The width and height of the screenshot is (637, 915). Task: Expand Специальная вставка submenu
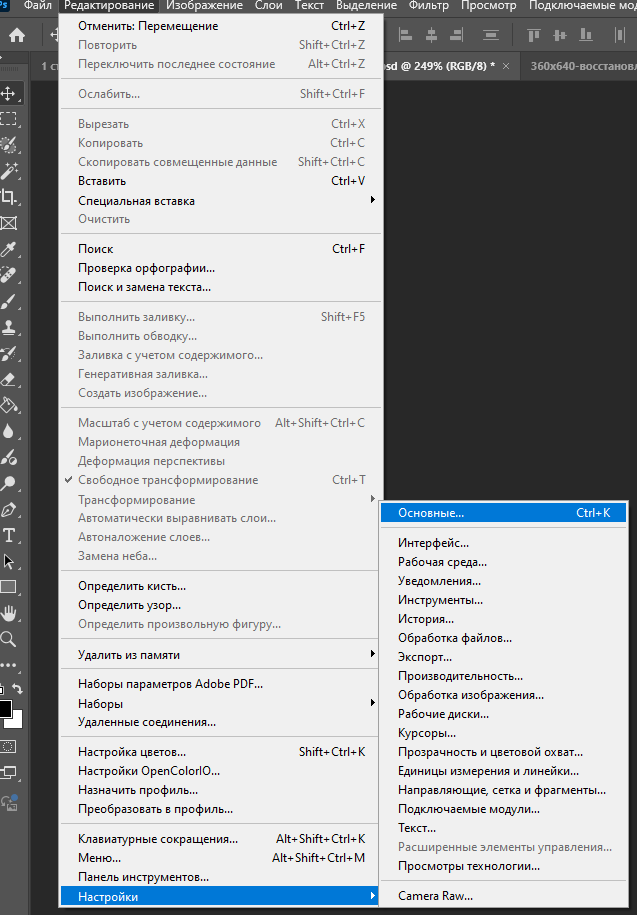click(x=221, y=201)
